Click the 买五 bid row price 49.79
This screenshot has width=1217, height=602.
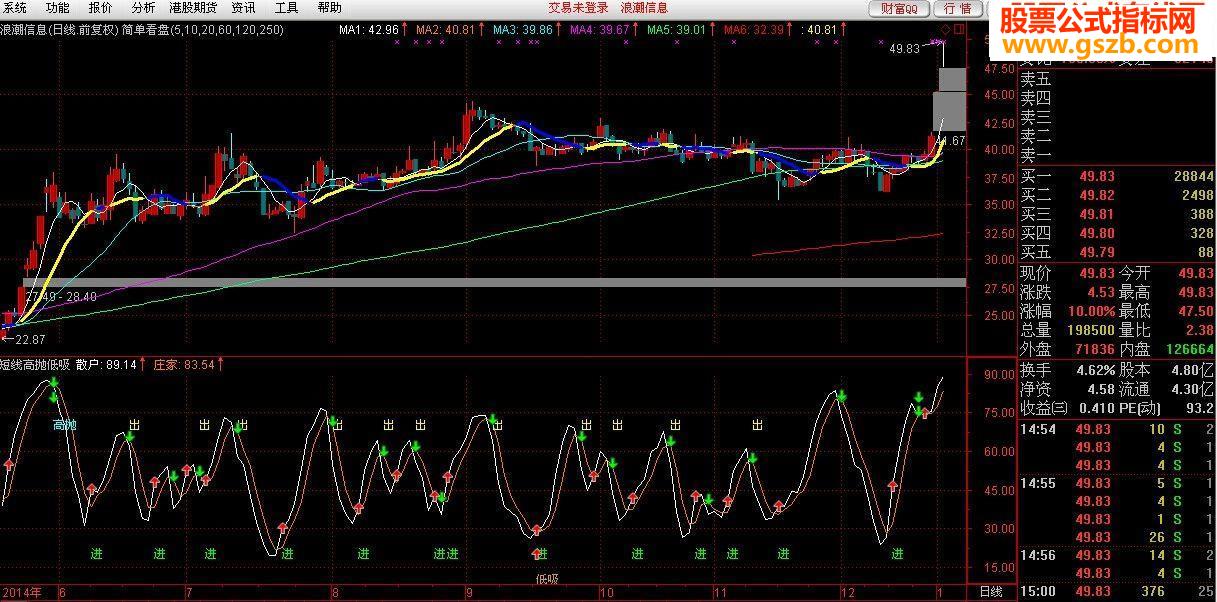point(1097,252)
